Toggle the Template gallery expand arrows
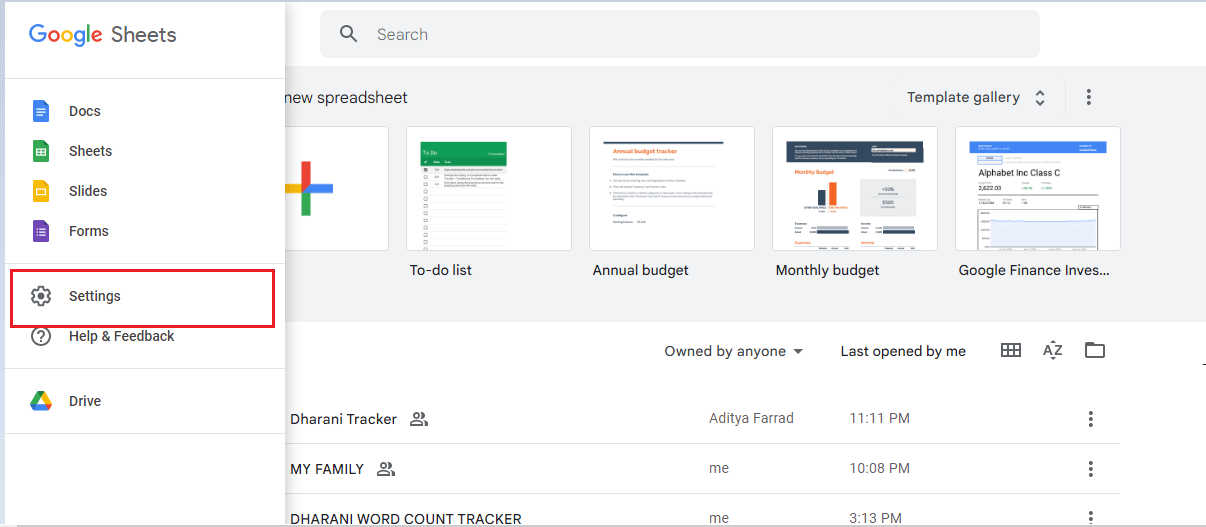This screenshot has height=527, width=1206. coord(1040,98)
